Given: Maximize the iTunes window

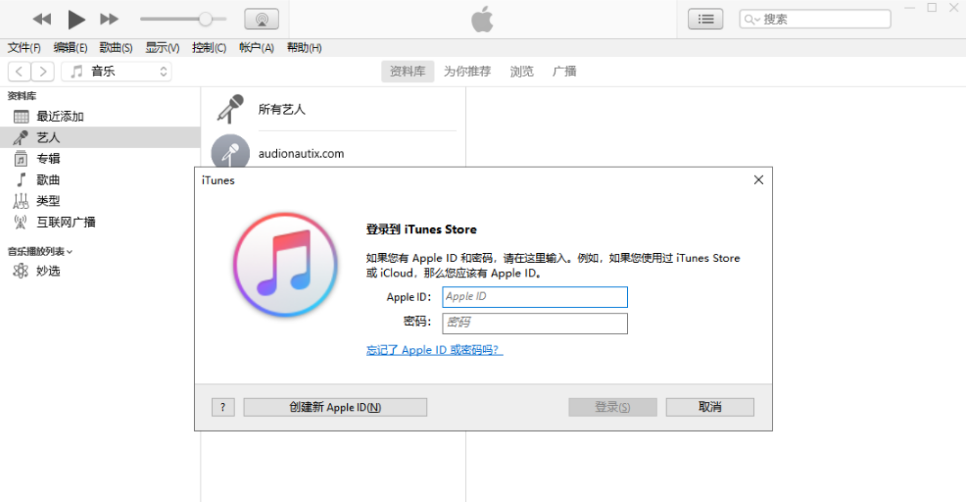Looking at the screenshot, I should point(932,7).
